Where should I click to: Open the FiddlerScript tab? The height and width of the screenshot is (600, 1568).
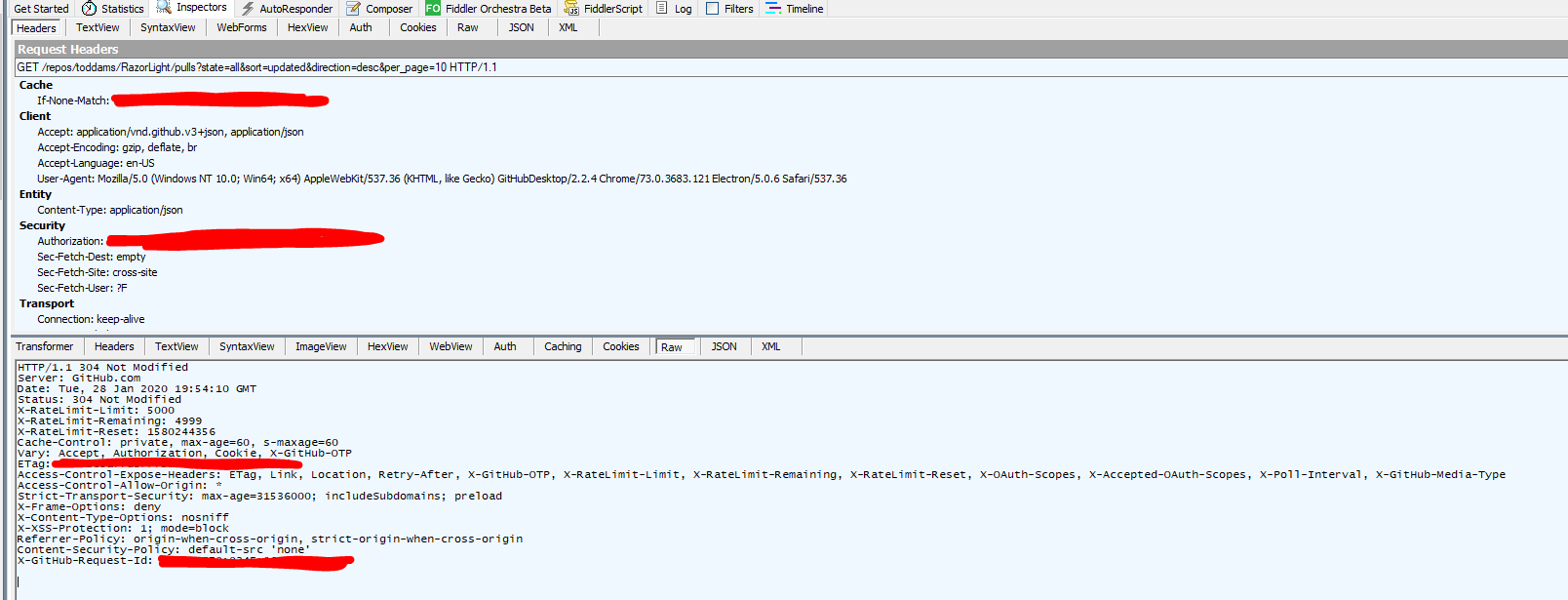pos(604,9)
